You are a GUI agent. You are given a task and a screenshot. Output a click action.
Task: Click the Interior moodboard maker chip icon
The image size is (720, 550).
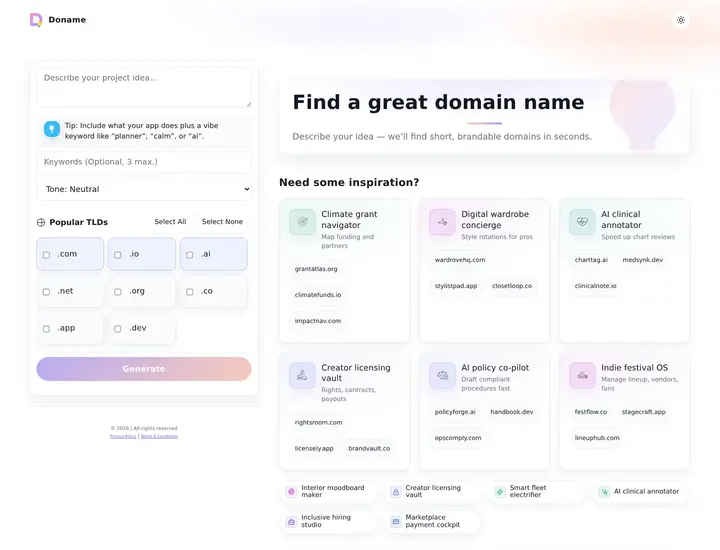[291, 492]
